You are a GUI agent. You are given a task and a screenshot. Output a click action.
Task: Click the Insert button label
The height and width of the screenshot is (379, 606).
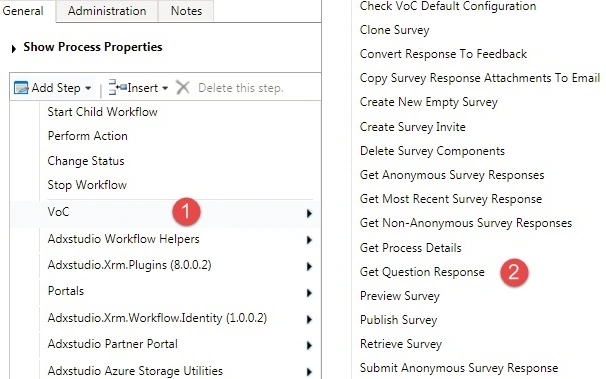[143, 88]
